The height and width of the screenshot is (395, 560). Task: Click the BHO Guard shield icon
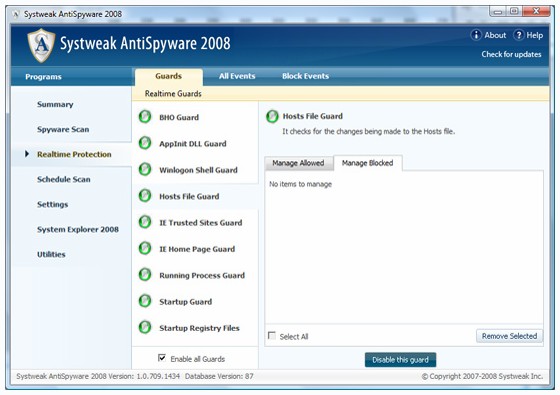point(145,117)
